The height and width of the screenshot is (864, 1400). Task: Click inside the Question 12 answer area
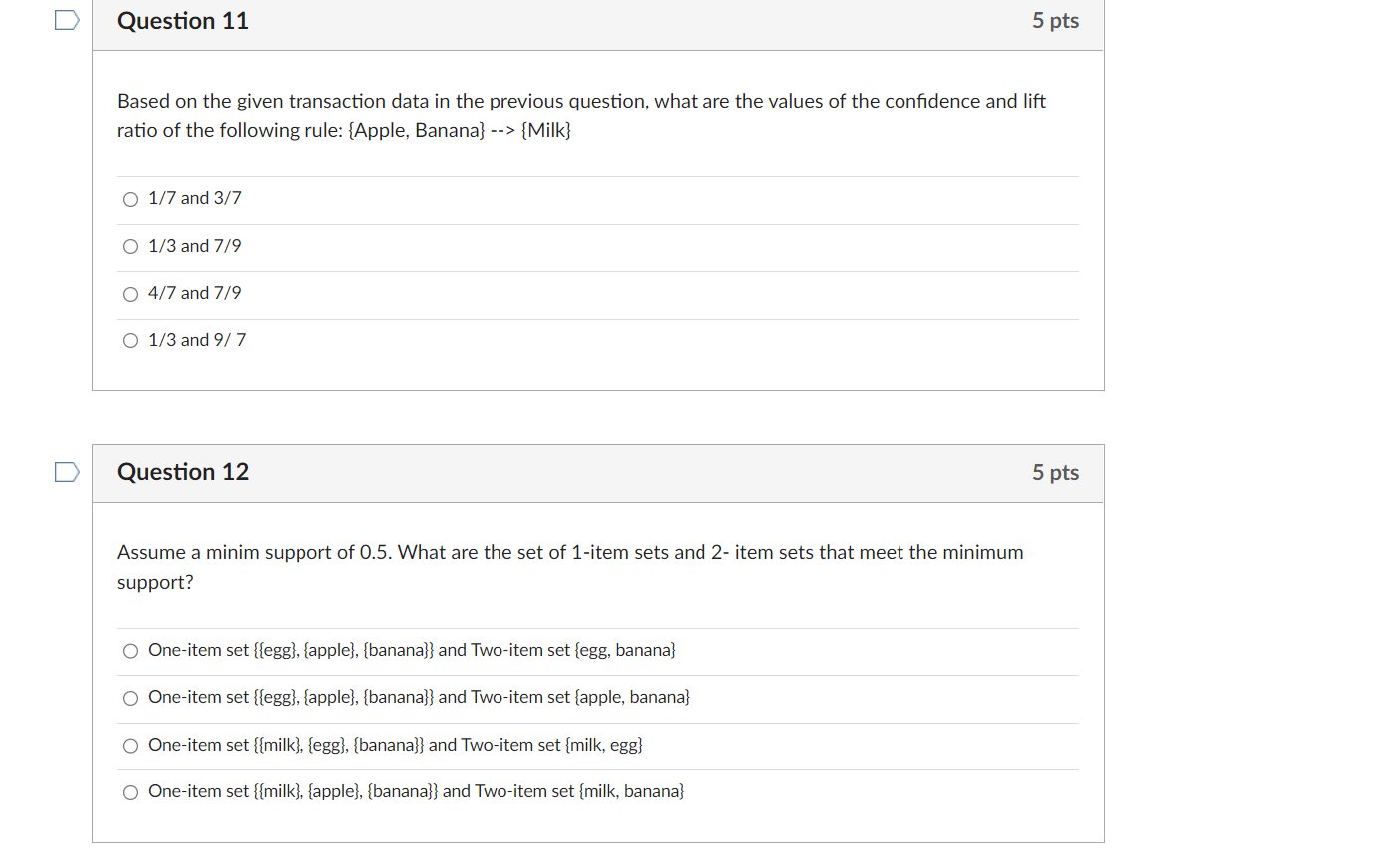pos(597,722)
